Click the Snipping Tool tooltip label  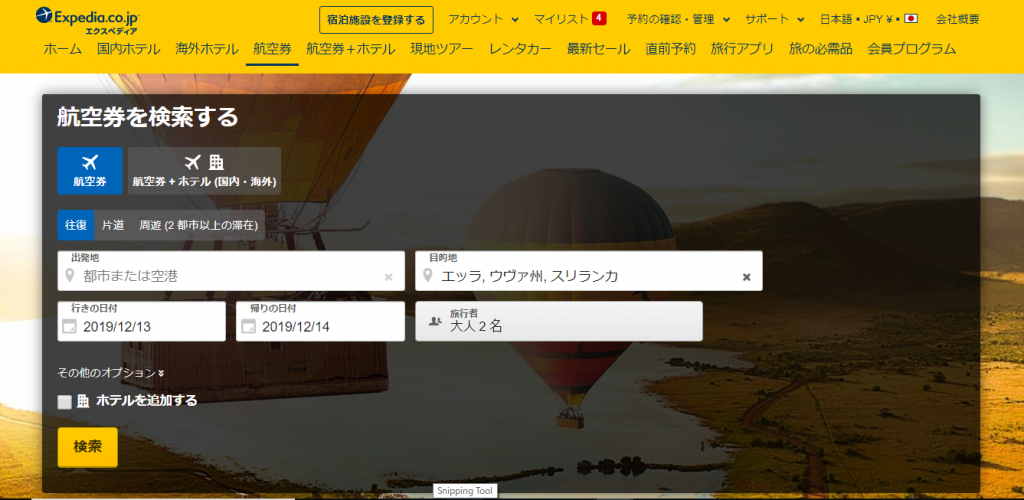point(464,491)
